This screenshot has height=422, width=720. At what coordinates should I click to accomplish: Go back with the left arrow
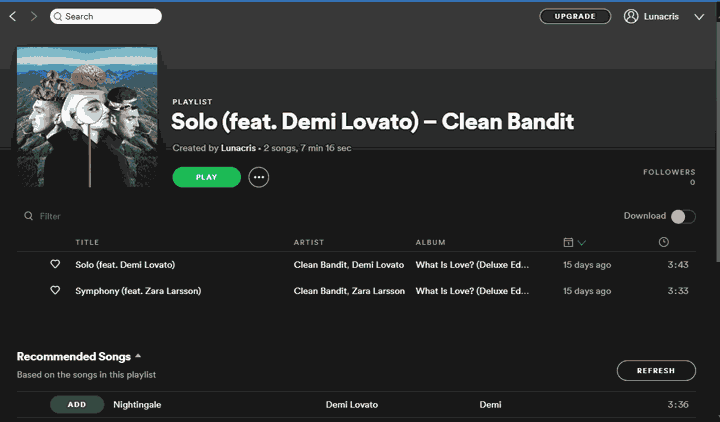click(x=12, y=17)
